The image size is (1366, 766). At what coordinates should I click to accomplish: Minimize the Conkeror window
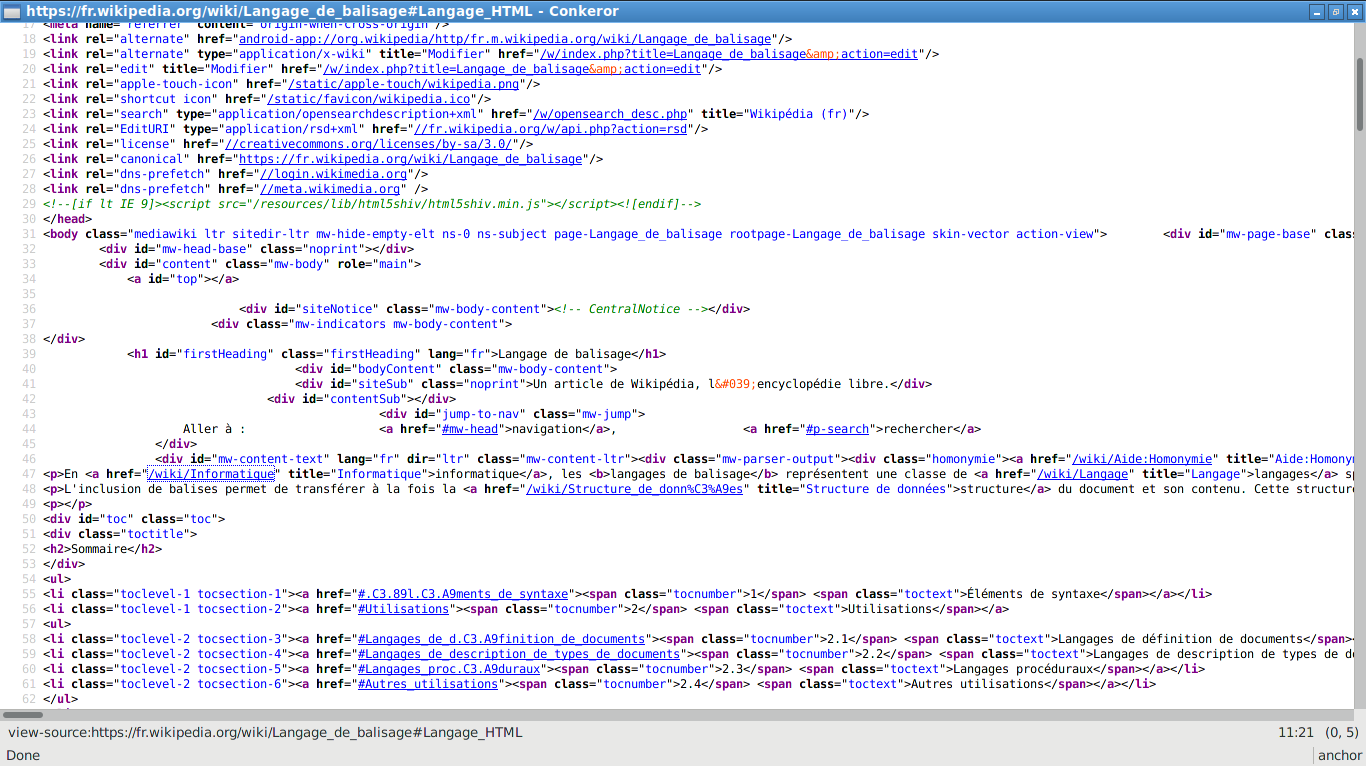click(1318, 11)
